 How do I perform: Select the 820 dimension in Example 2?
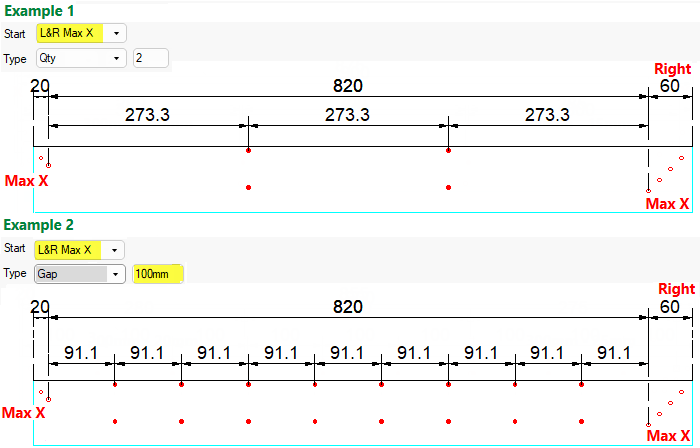(347, 307)
